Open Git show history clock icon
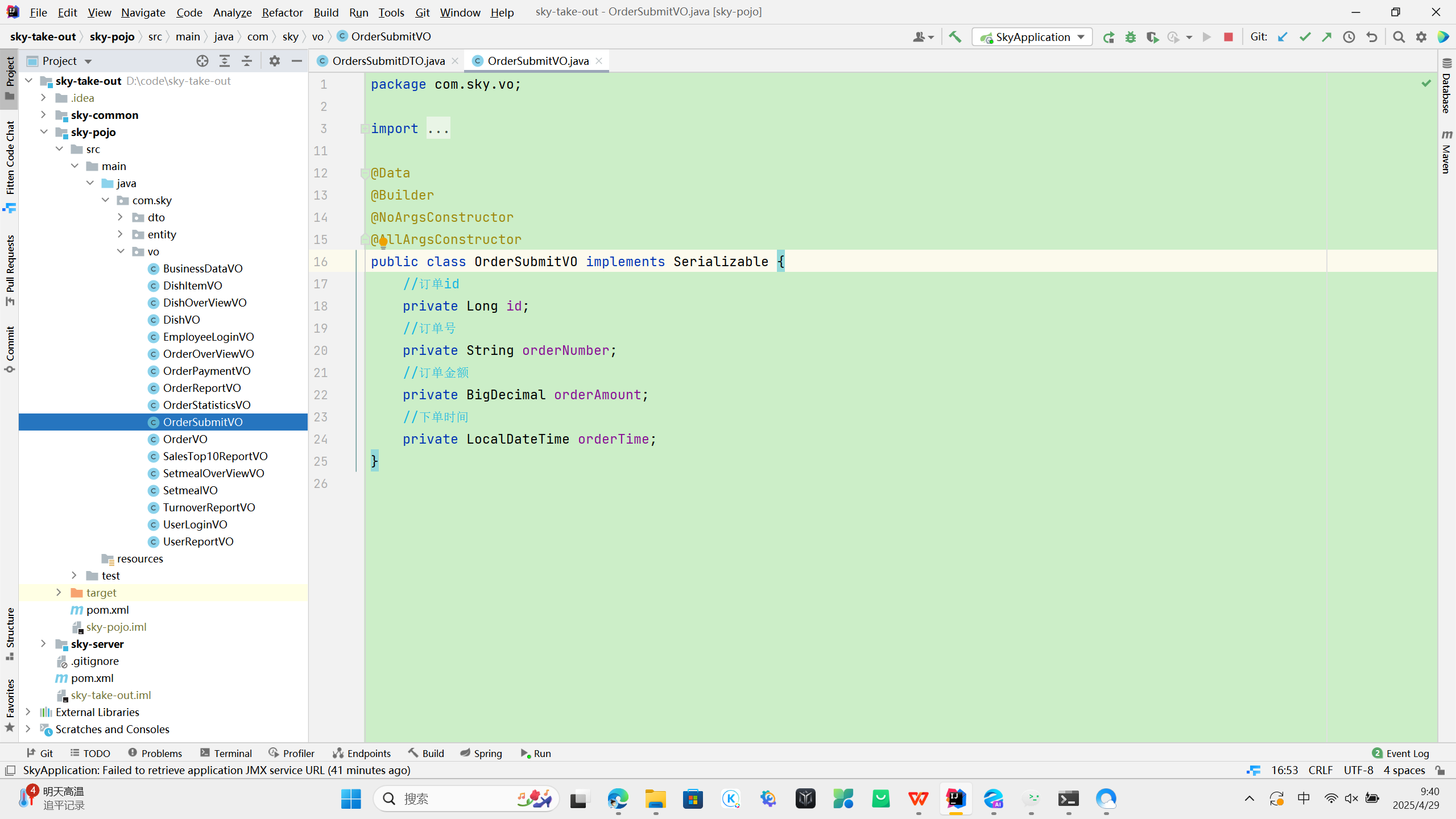The width and height of the screenshot is (1456, 819). click(1349, 37)
